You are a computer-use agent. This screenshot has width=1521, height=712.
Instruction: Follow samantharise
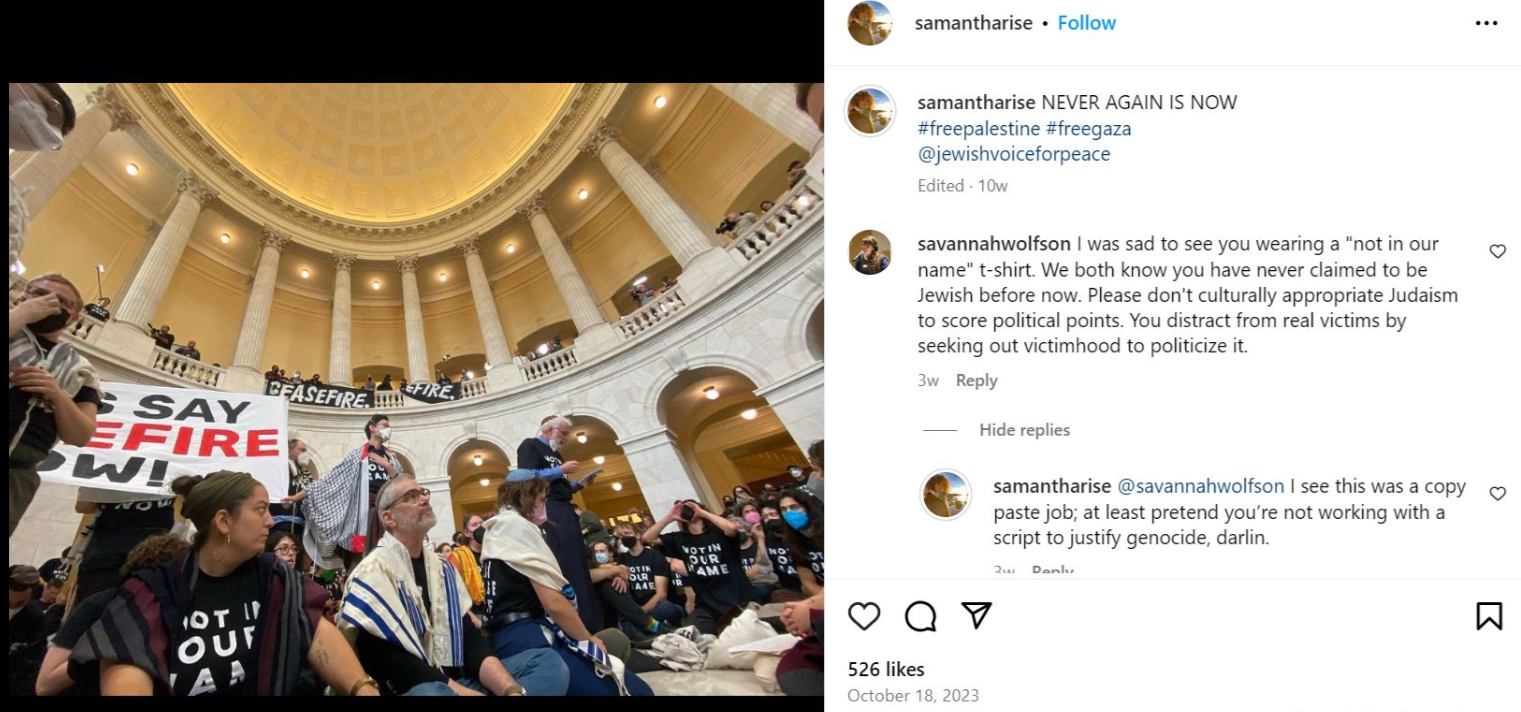pos(1087,23)
